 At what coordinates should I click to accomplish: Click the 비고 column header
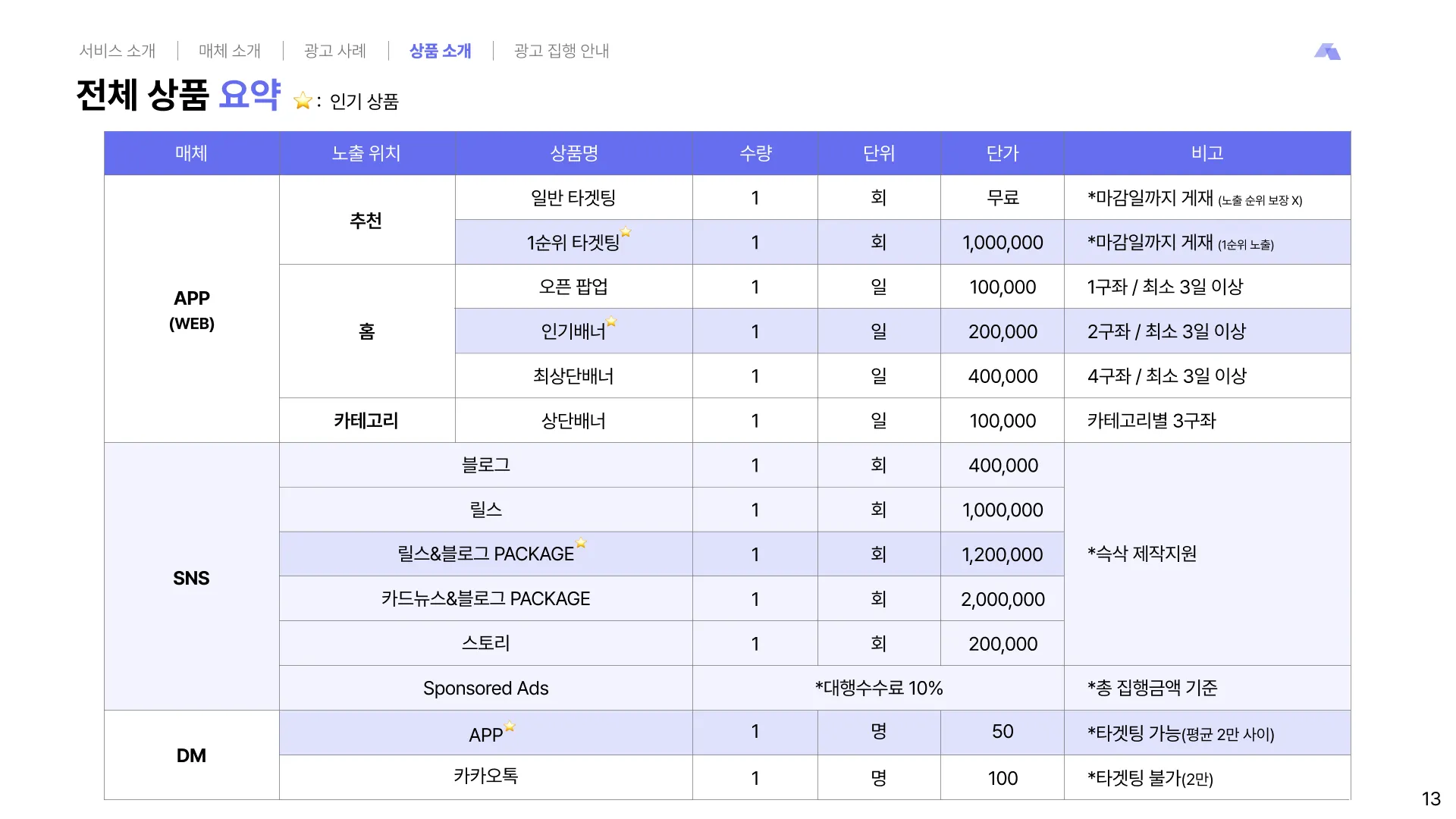(1207, 153)
